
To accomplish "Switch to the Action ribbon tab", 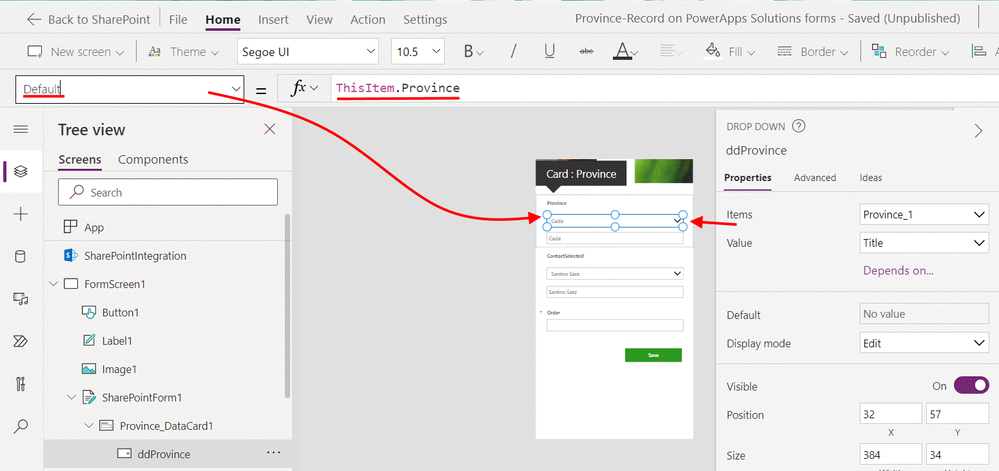I will (368, 19).
